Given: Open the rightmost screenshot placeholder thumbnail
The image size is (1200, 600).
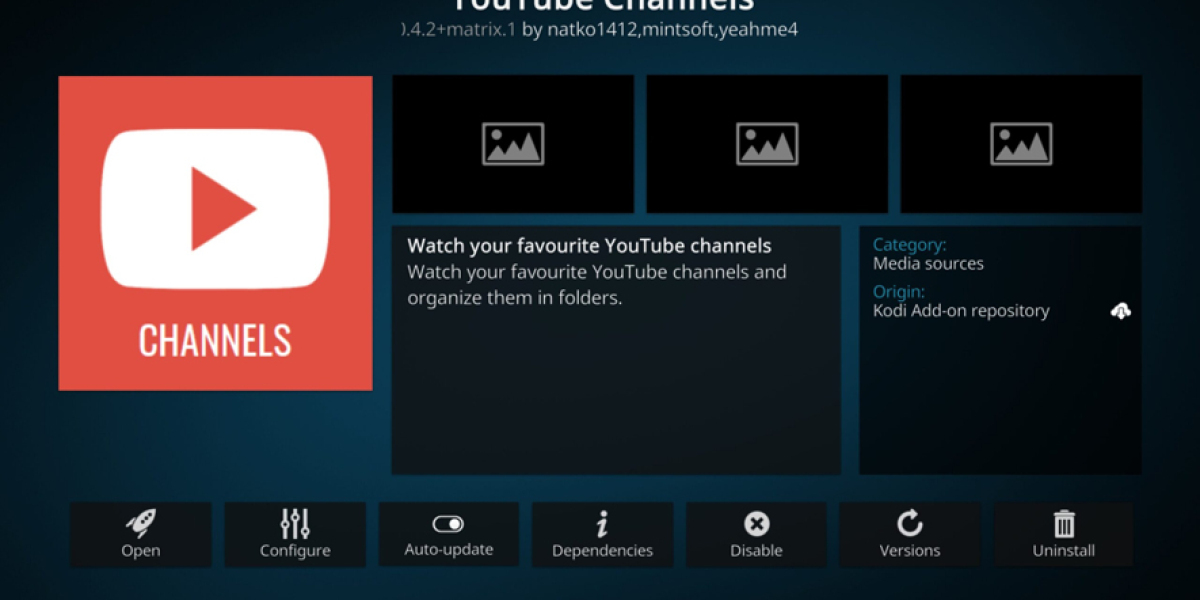Looking at the screenshot, I should pyautogui.click(x=1021, y=144).
